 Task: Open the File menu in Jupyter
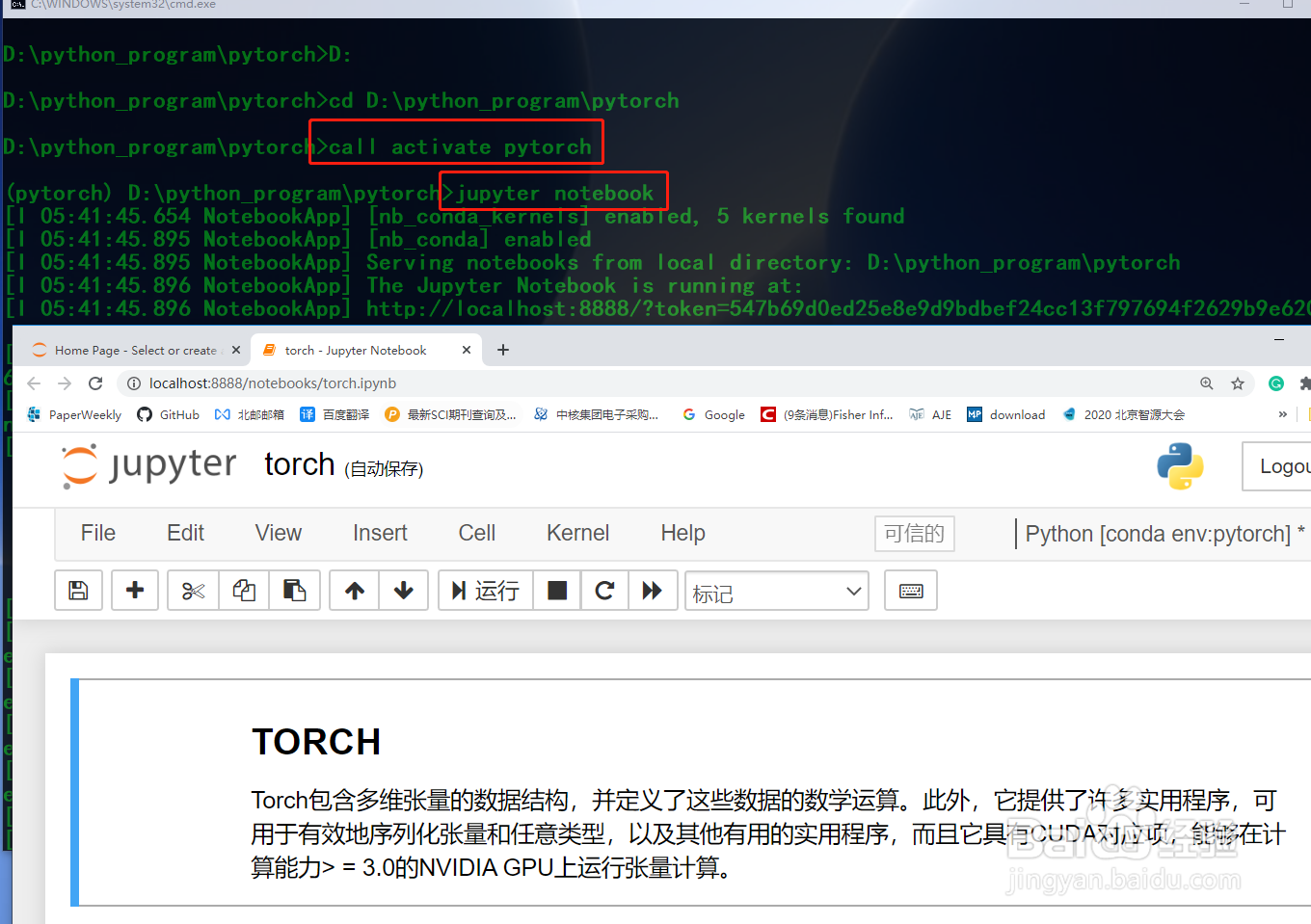coord(98,533)
